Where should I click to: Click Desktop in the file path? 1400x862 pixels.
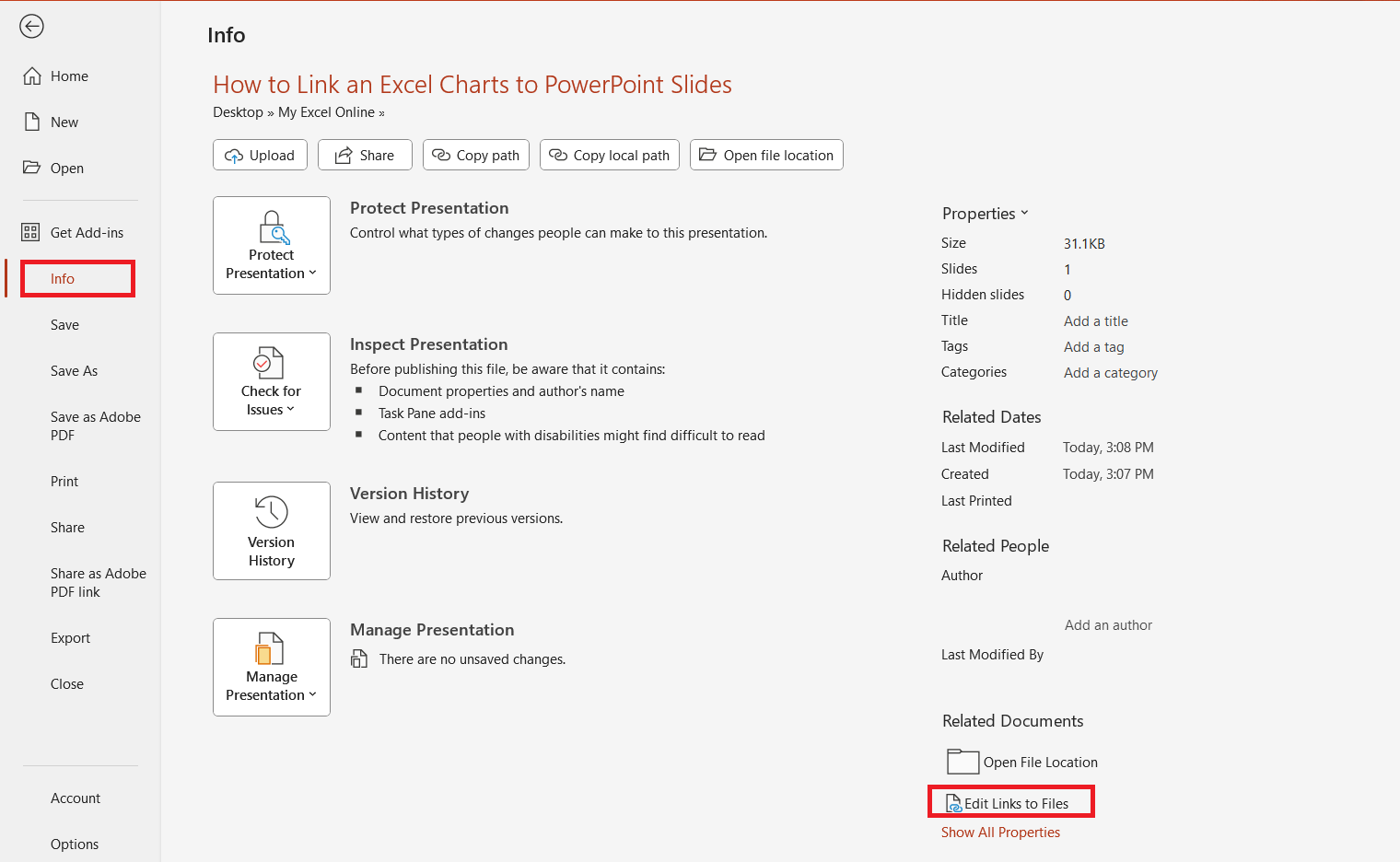tap(238, 112)
